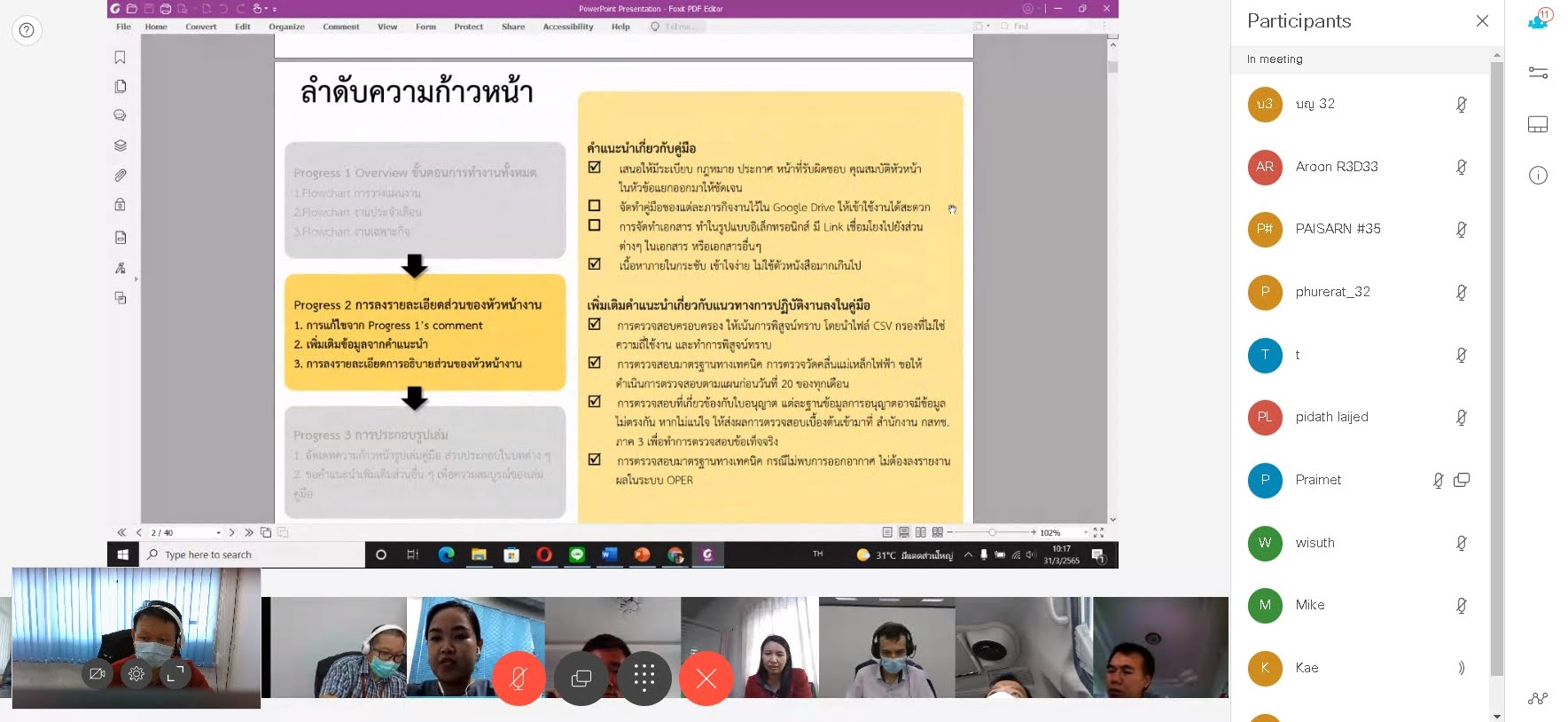Click the help question mark icon
The width and height of the screenshot is (1568, 722).
[27, 31]
